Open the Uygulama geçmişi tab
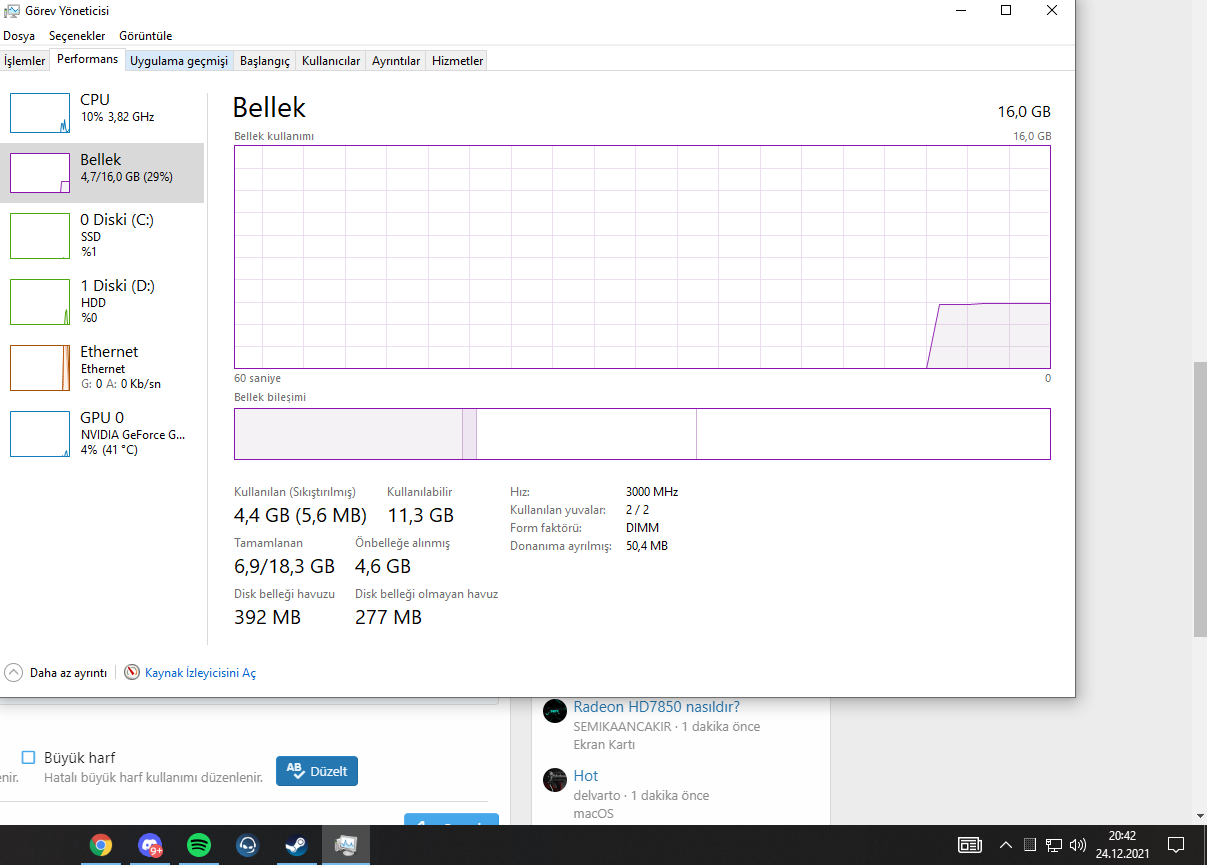The height and width of the screenshot is (865, 1207). tap(179, 61)
